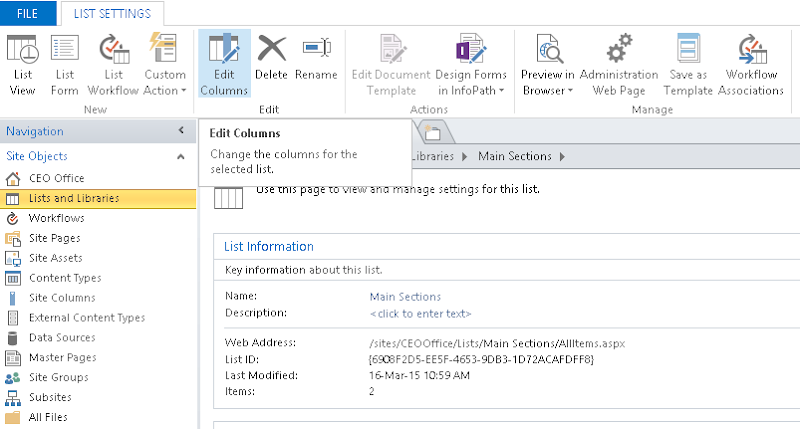This screenshot has width=800, height=429.
Task: Click the List Workflow icon
Action: coord(114,49)
